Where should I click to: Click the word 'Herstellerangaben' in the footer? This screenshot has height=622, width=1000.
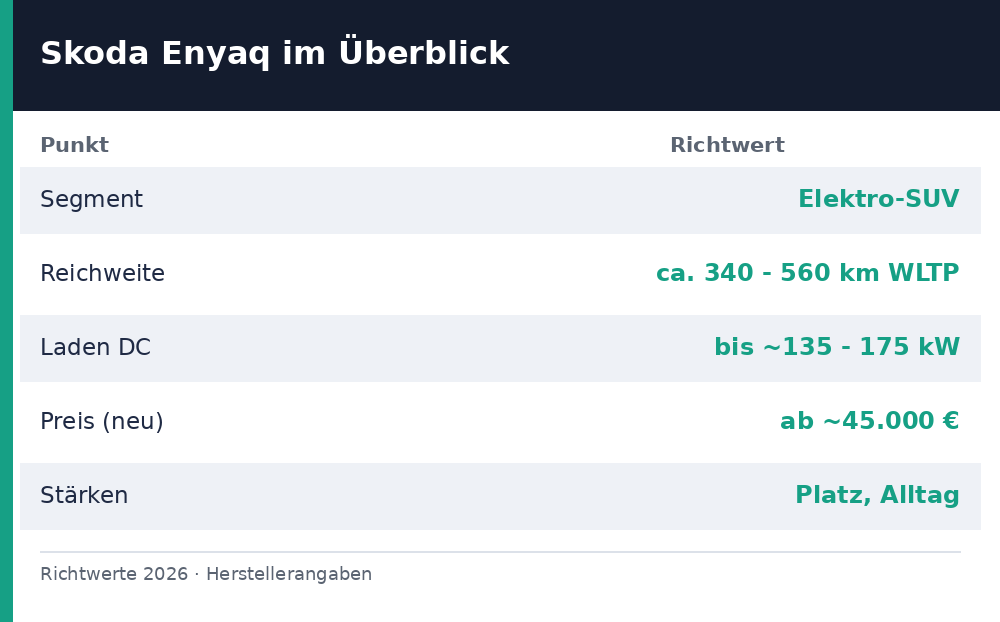pyautogui.click(x=288, y=574)
